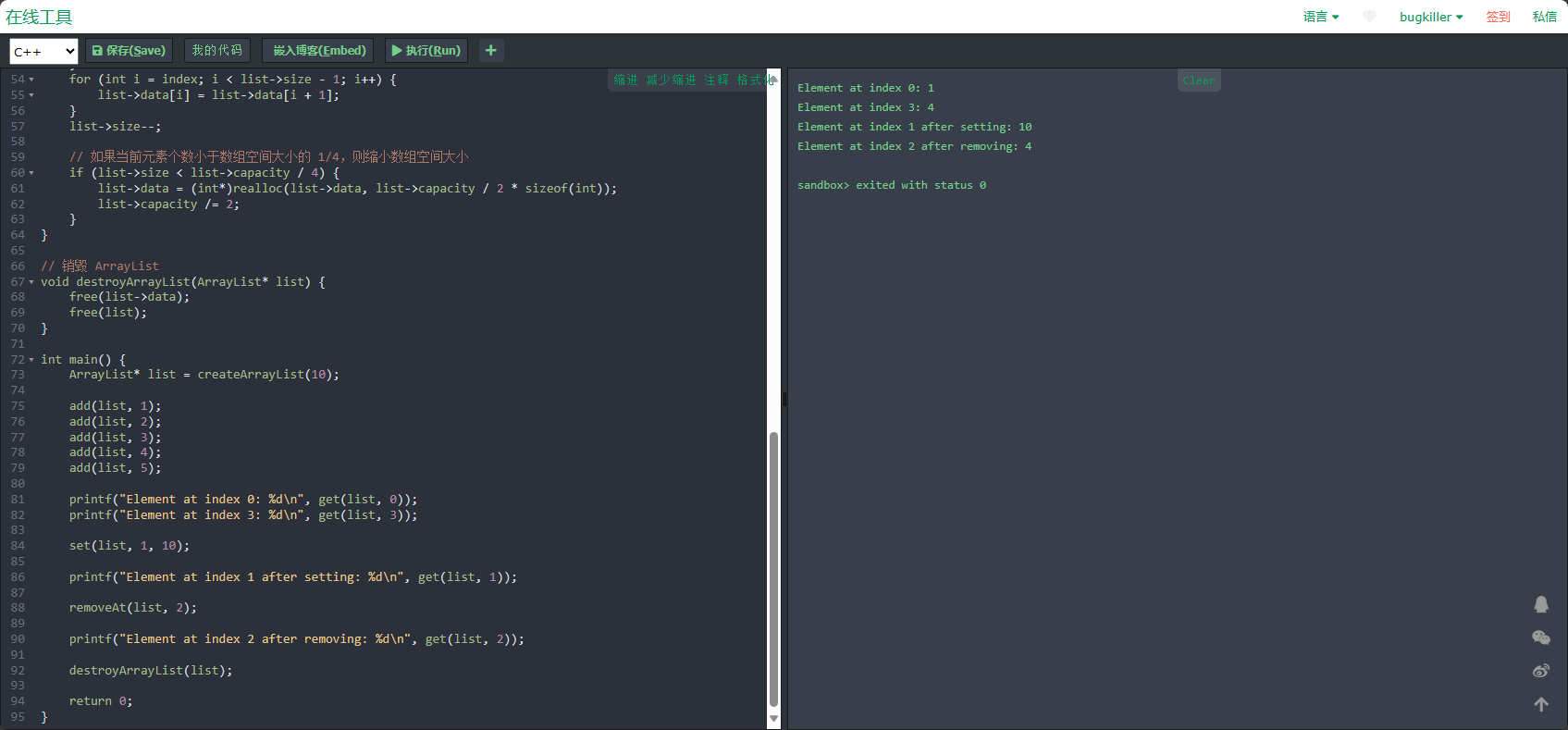Image resolution: width=1568 pixels, height=730 pixels.
Task: Click code line 'free(list);'
Action: tap(107, 313)
